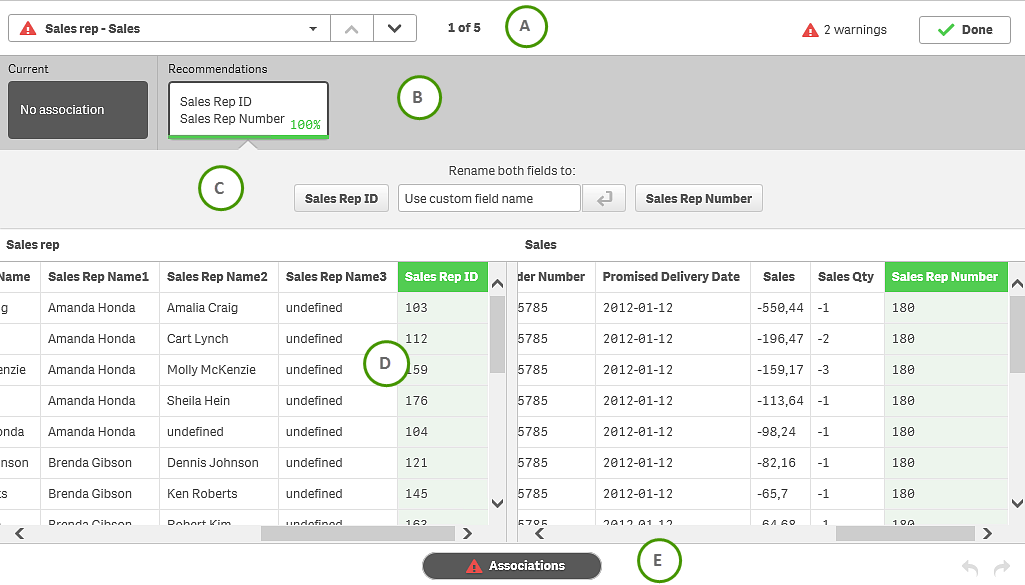Open the Associations tab at the bottom
Viewport: 1025px width, 585px height.
512,566
